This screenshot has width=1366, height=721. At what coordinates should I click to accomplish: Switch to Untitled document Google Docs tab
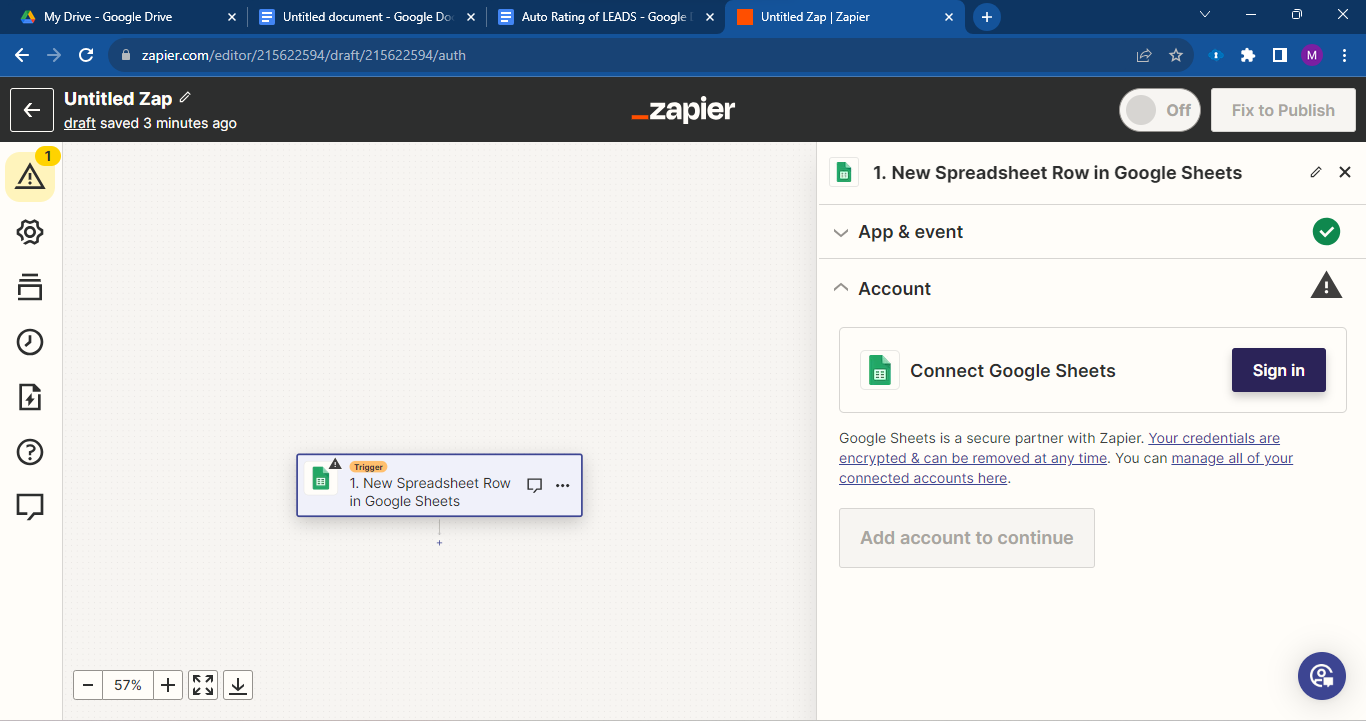click(x=366, y=17)
